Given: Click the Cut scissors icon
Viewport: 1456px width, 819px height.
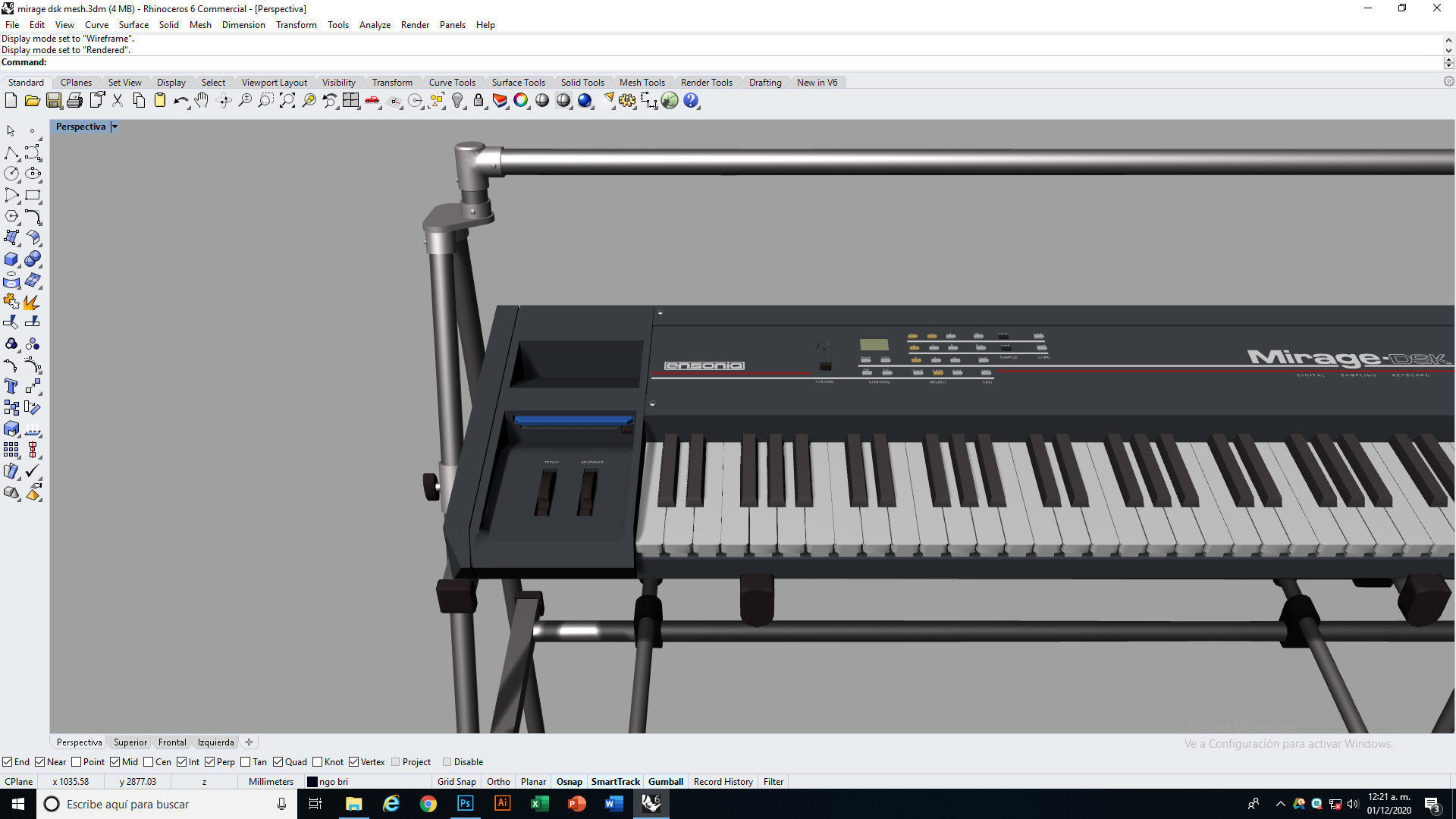Looking at the screenshot, I should tap(118, 100).
